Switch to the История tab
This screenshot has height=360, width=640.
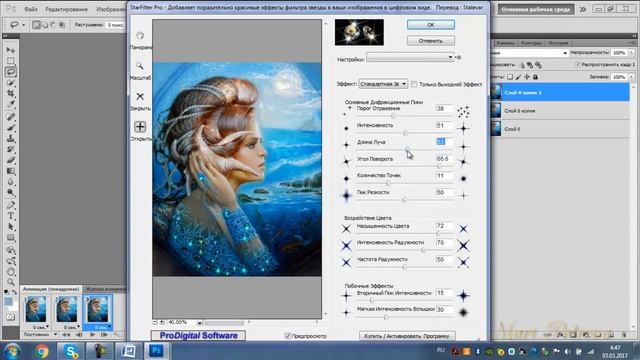click(x=558, y=43)
